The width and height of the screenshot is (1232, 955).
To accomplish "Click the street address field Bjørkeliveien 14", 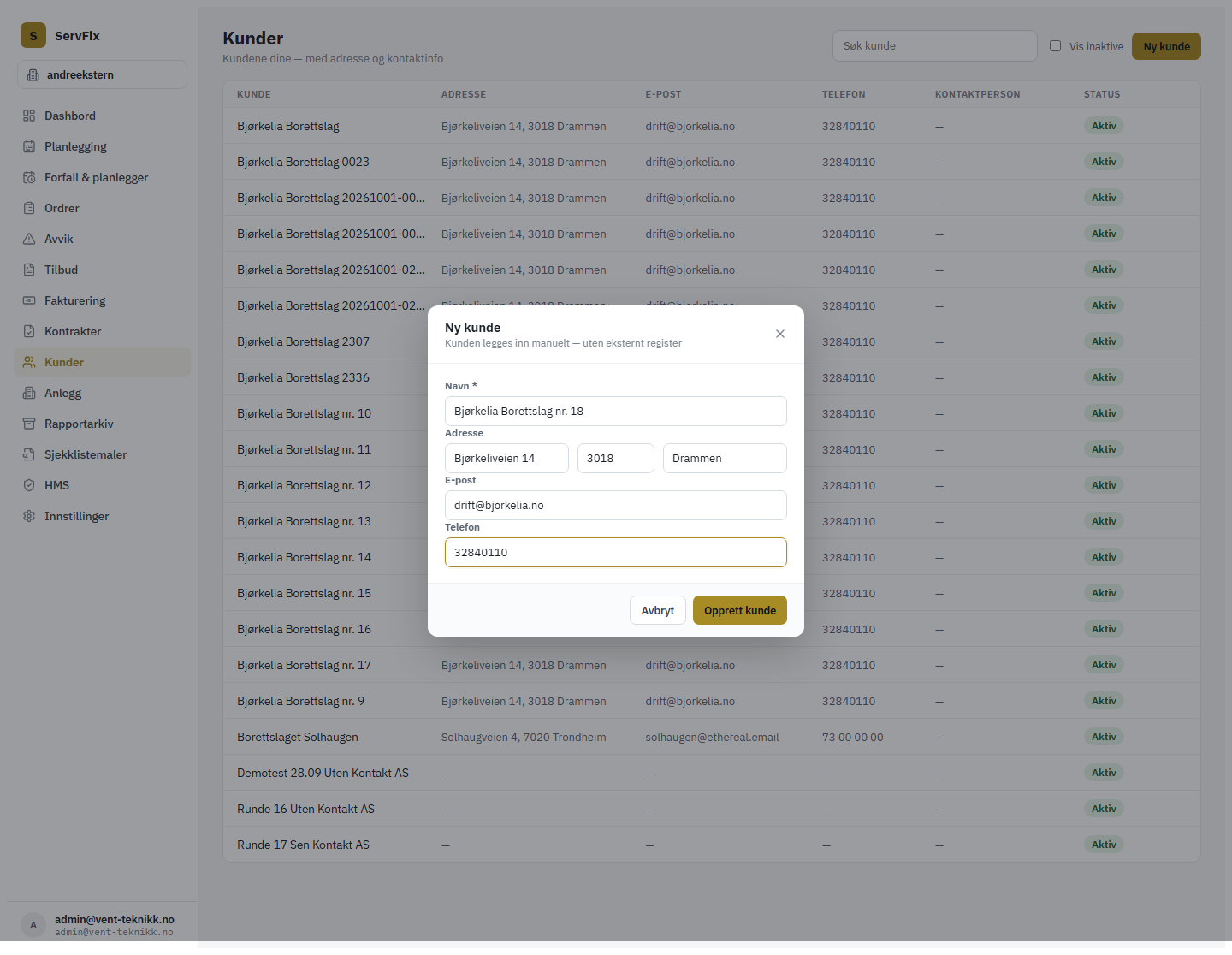I will (506, 458).
